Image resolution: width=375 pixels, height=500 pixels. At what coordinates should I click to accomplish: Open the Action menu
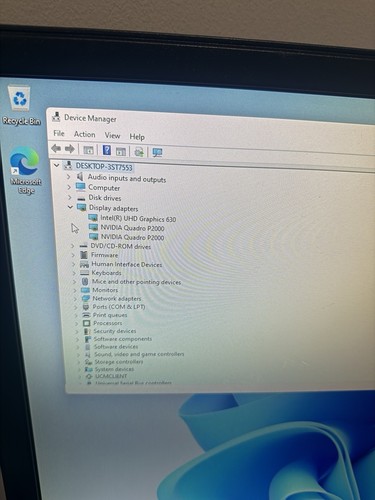pos(85,134)
